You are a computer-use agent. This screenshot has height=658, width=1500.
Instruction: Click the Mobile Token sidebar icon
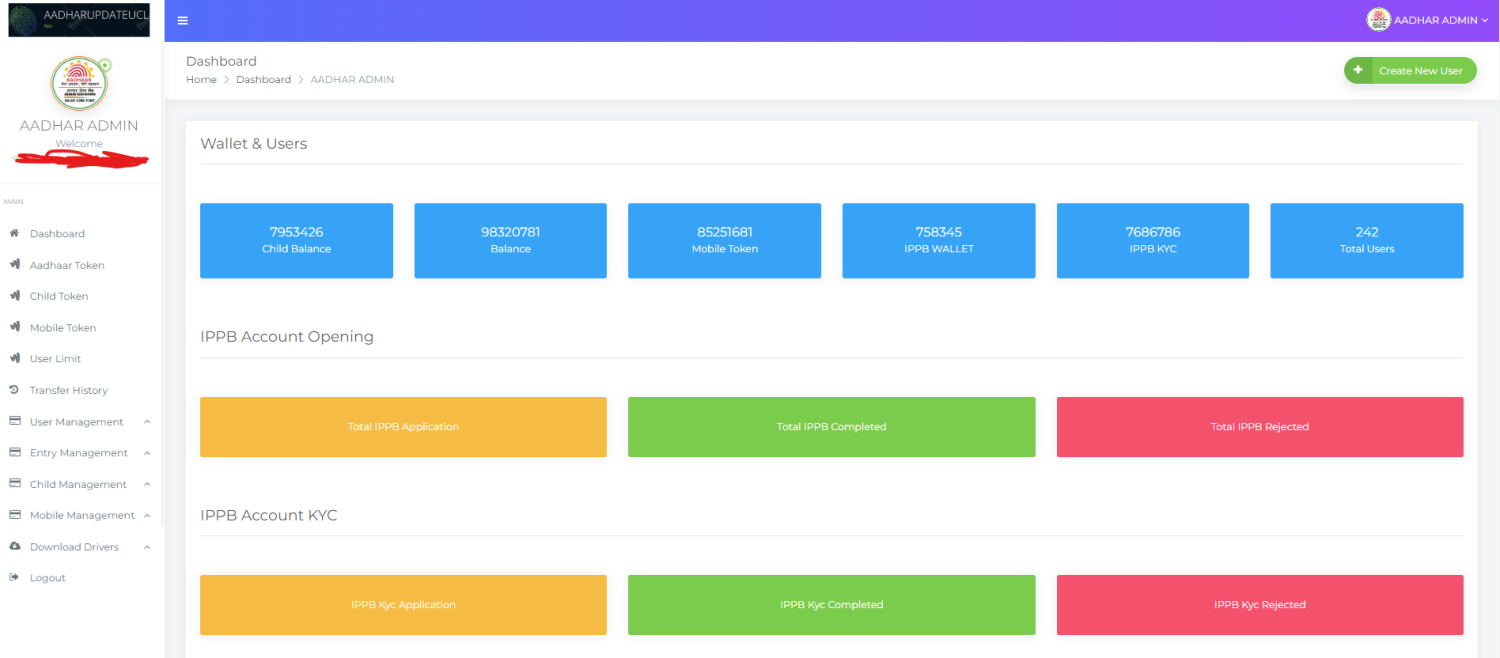[x=14, y=328]
